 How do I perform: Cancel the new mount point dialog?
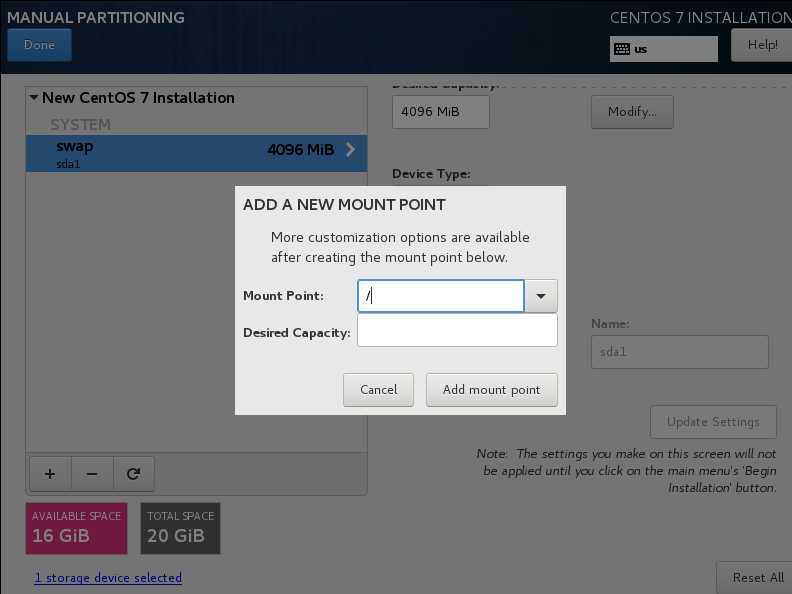pos(378,390)
